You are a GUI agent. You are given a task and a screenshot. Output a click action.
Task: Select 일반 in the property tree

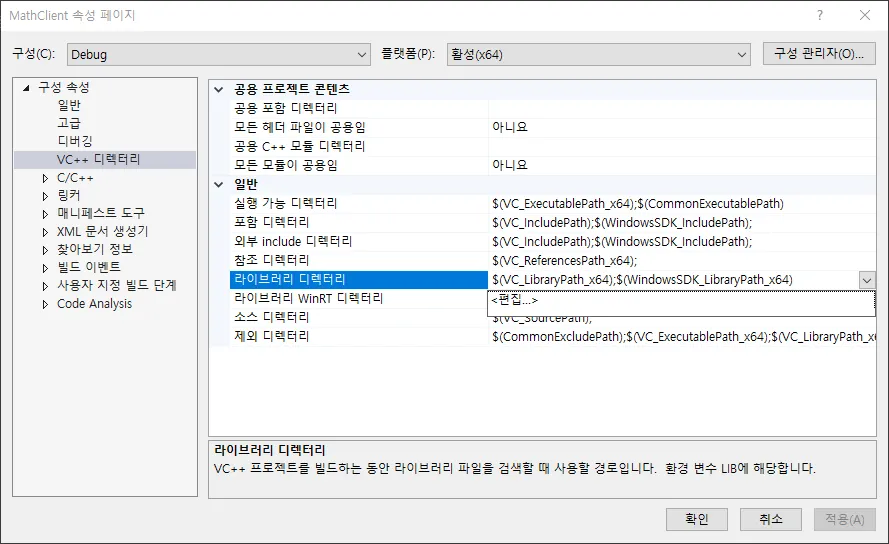(x=69, y=105)
